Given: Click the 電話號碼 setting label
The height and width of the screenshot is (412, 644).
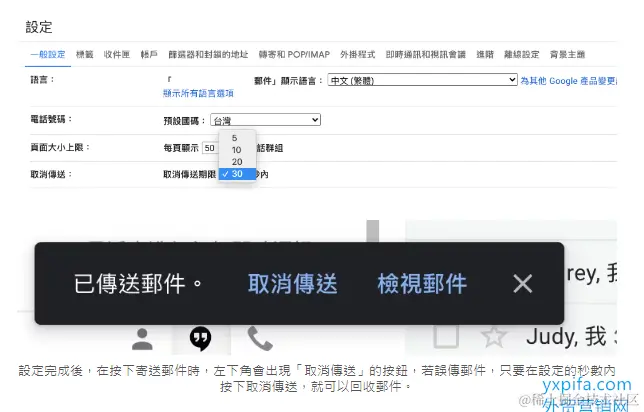Looking at the screenshot, I should 51,119.
